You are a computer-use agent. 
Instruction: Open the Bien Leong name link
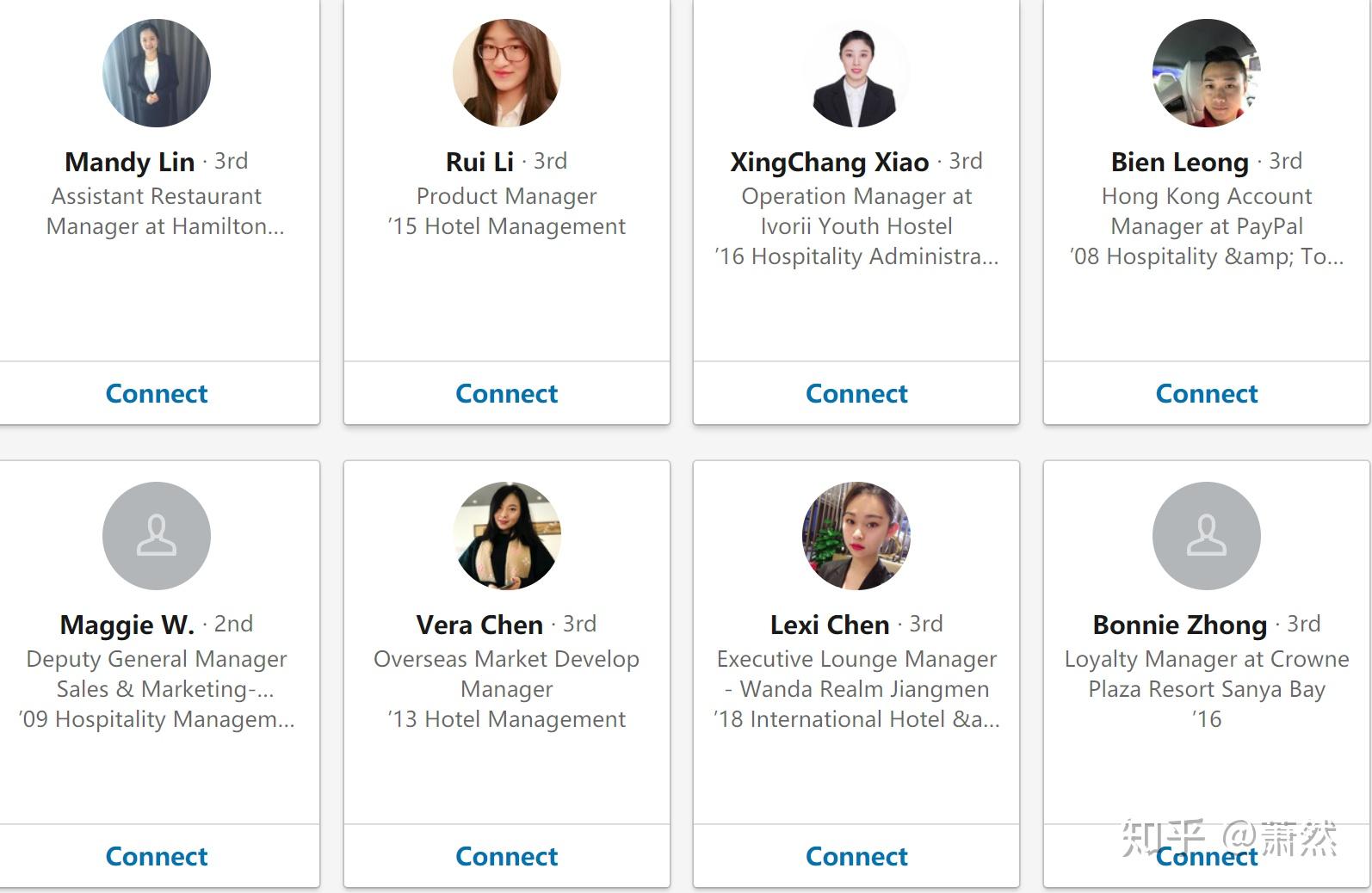click(x=1179, y=162)
